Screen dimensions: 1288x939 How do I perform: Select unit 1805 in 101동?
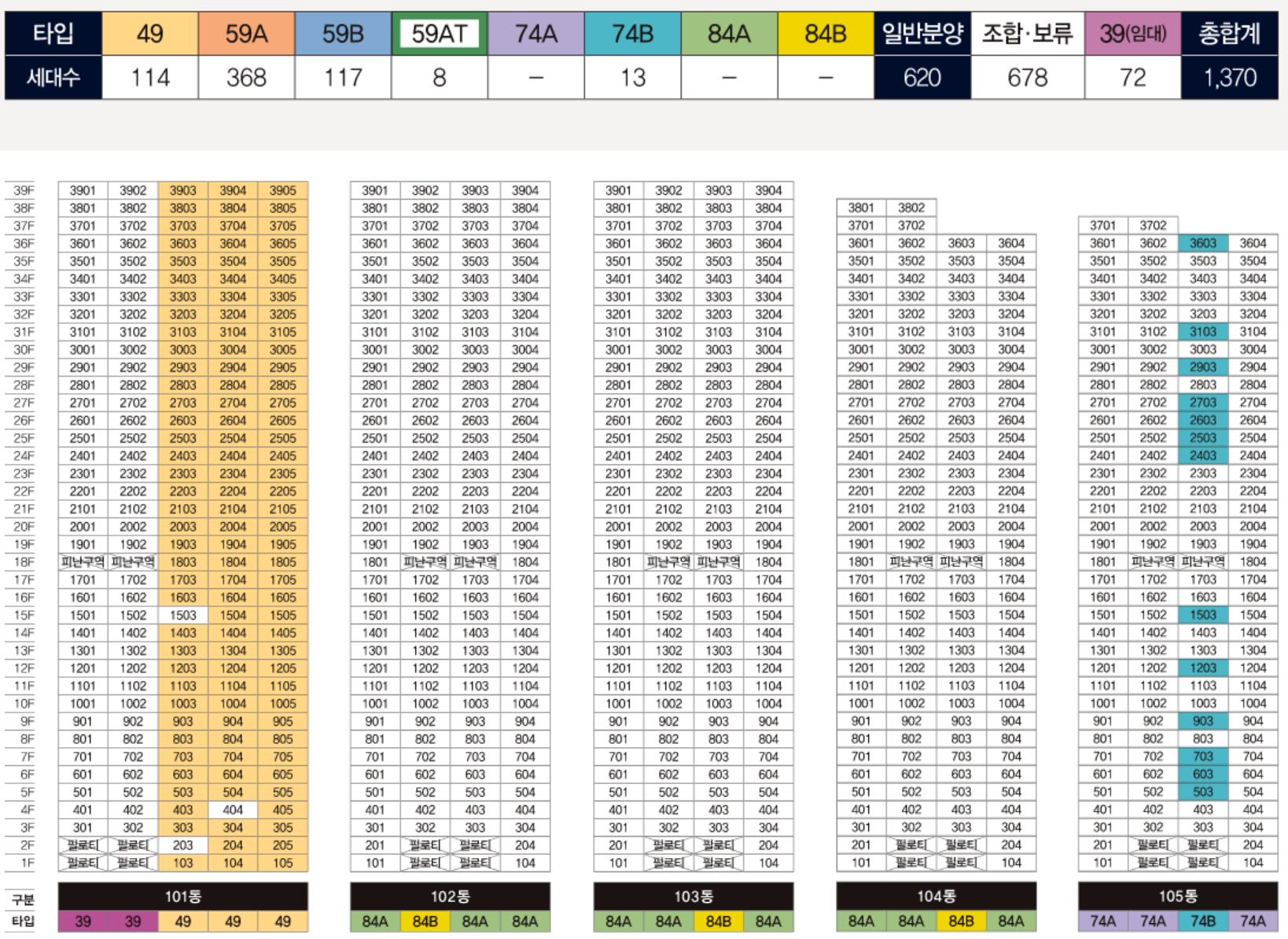pyautogui.click(x=283, y=562)
